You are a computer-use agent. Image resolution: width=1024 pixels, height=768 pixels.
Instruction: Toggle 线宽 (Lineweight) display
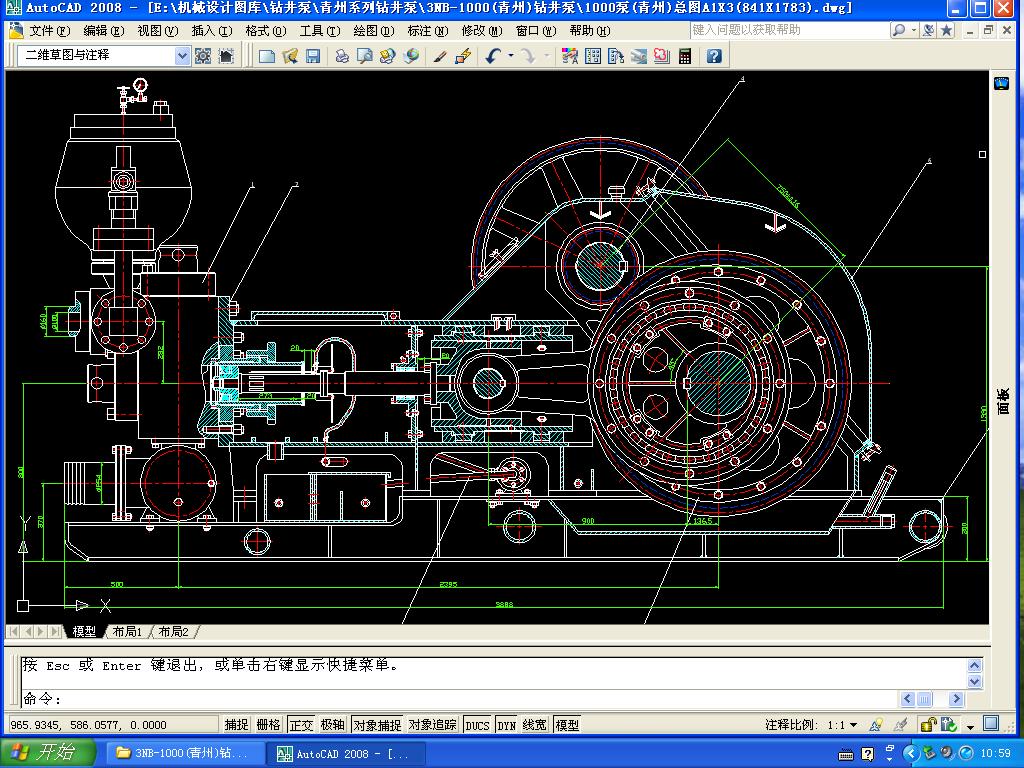535,725
